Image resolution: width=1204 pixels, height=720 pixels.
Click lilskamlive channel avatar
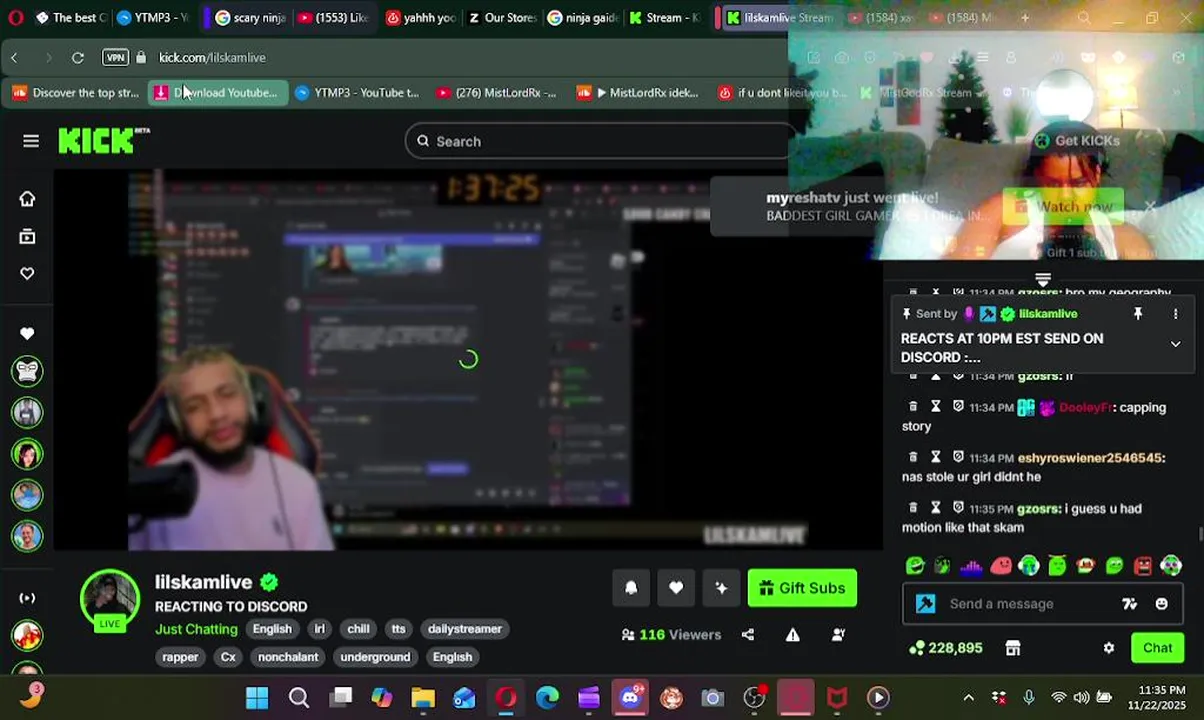(x=109, y=598)
